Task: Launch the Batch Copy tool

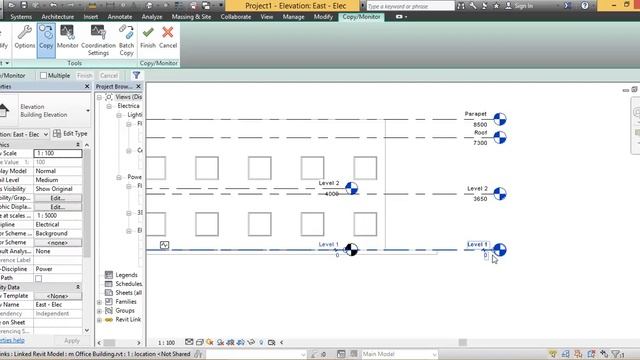Action: point(127,40)
